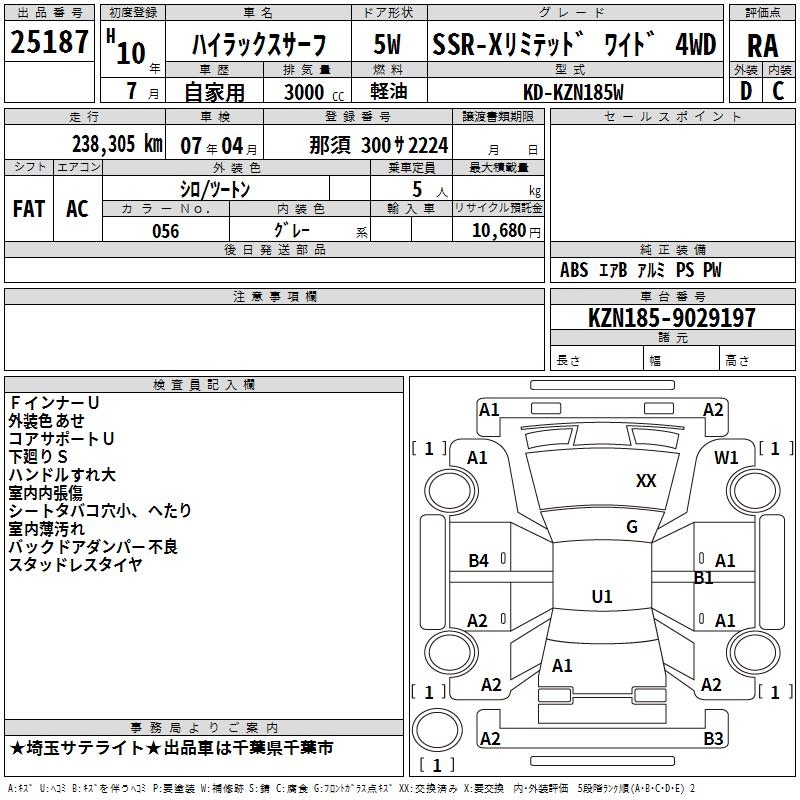Click the 高さ dimension label

tap(737, 361)
